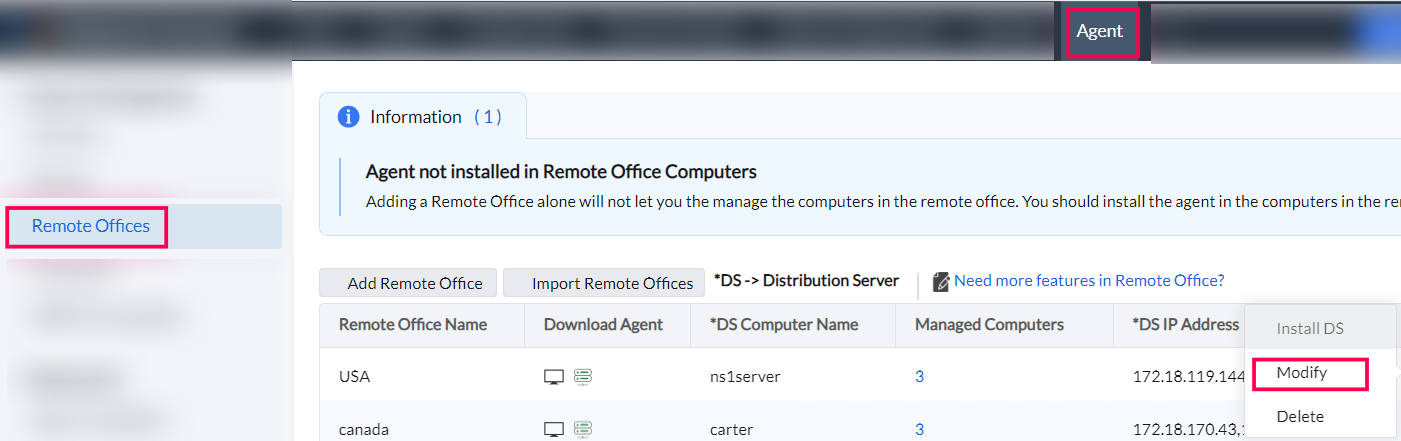Click the DS Computer Name column header
Viewport: 1401px width, 441px height.
784,324
